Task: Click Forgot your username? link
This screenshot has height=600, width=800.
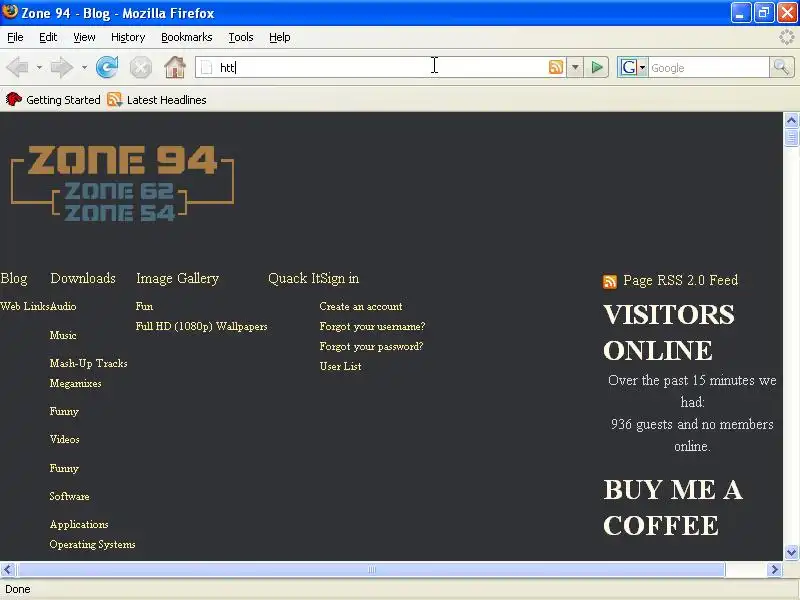Action: [372, 327]
